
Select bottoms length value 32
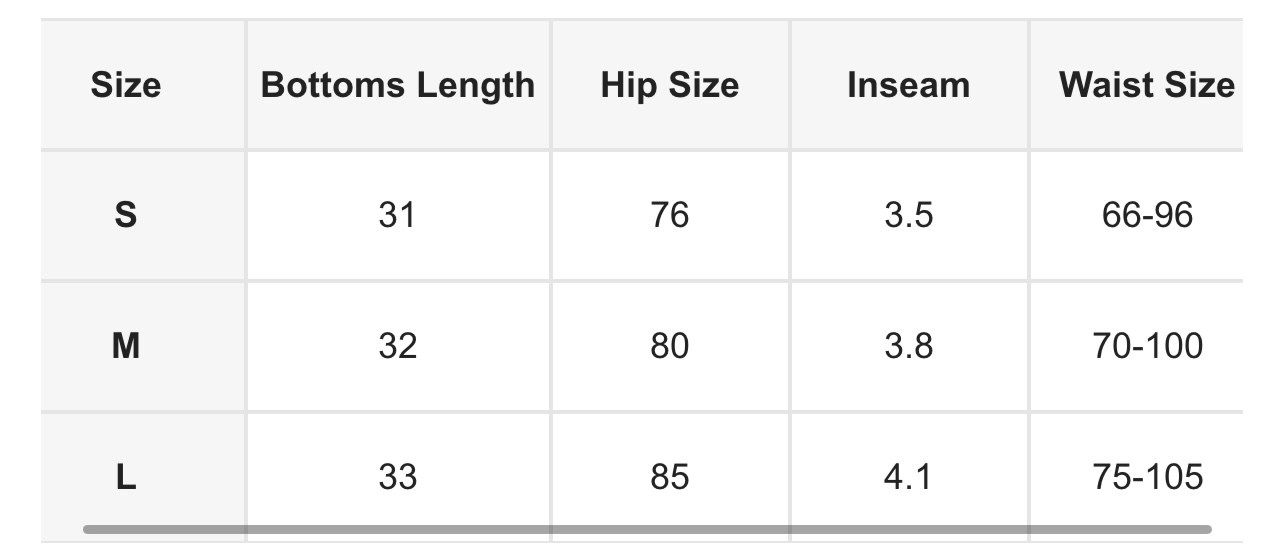397,346
